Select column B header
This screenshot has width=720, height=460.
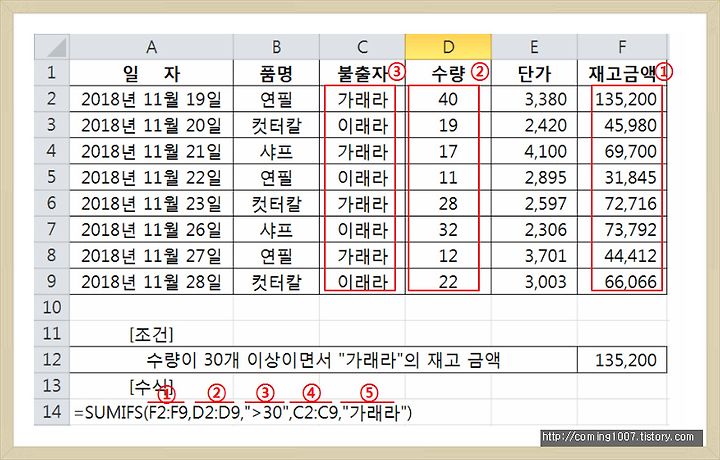coord(276,47)
